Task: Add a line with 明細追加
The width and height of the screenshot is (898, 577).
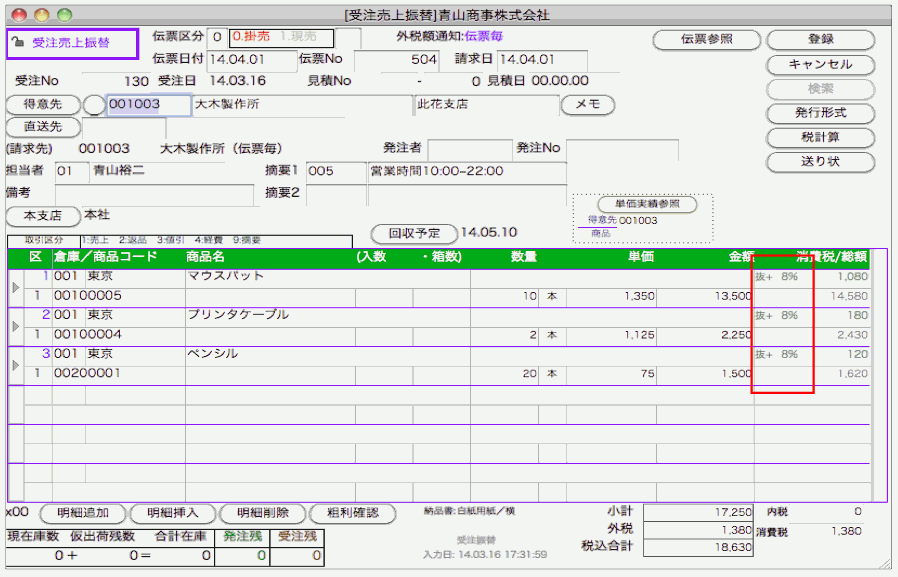Action: (x=83, y=513)
